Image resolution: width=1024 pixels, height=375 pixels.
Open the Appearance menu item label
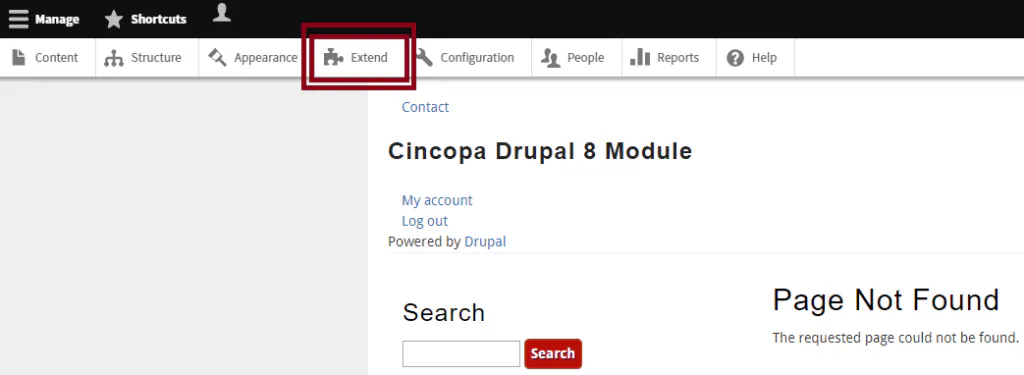pos(266,58)
